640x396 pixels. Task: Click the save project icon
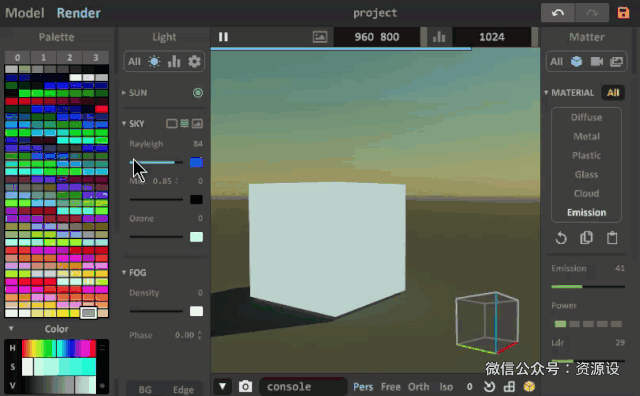click(623, 13)
